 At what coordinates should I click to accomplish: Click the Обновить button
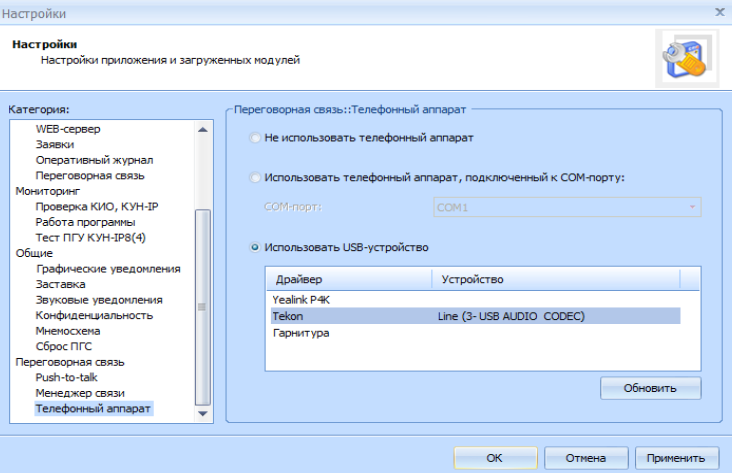click(650, 388)
